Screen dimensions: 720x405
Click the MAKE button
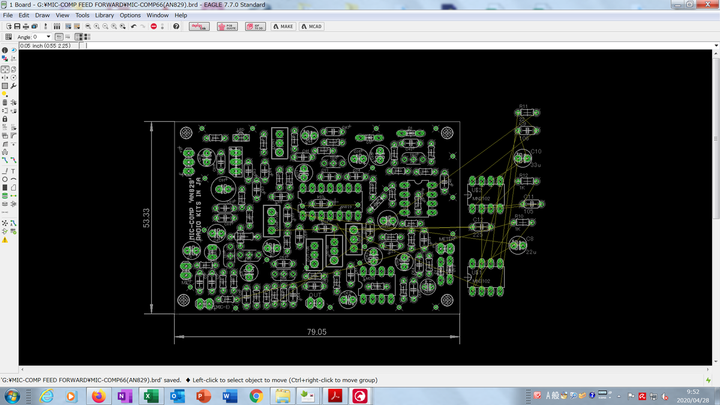[x=283, y=26]
